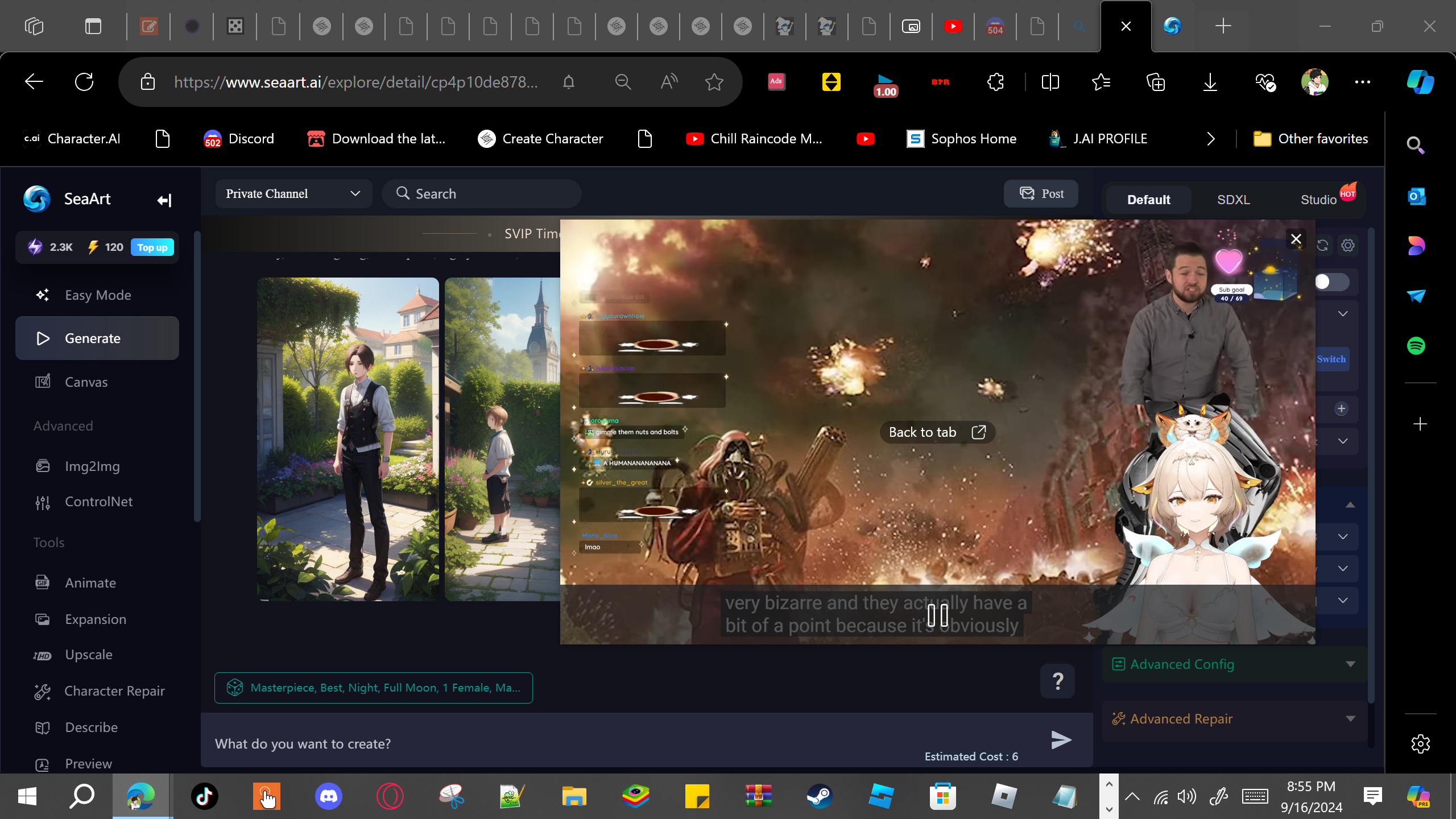
Task: Expand the Advanced Config section
Action: coord(1233,664)
